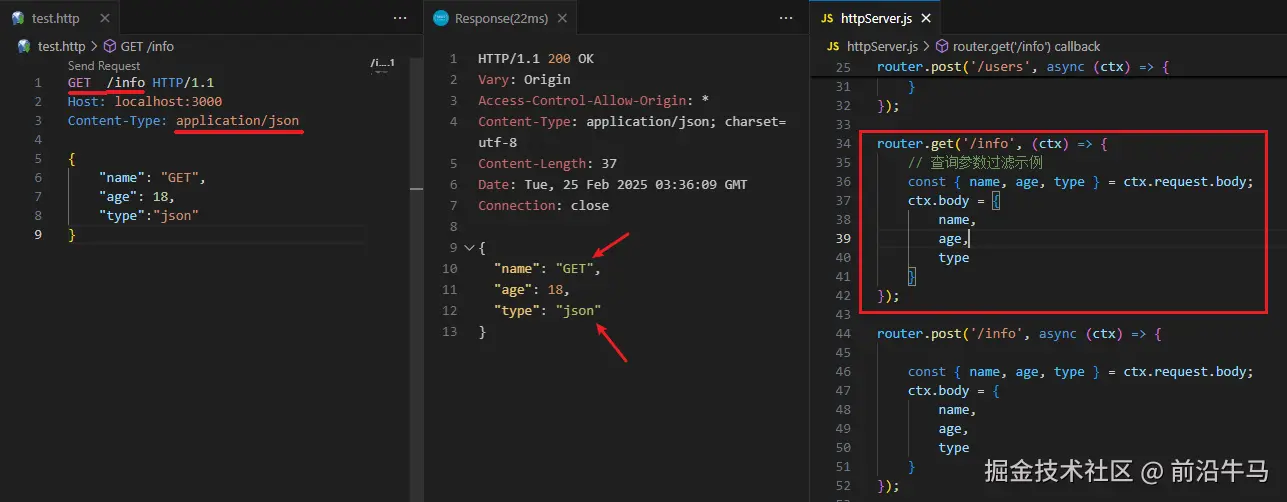The image size is (1287, 502).
Task: Click 'Vary: Origin' header in Response
Action: 524,80
